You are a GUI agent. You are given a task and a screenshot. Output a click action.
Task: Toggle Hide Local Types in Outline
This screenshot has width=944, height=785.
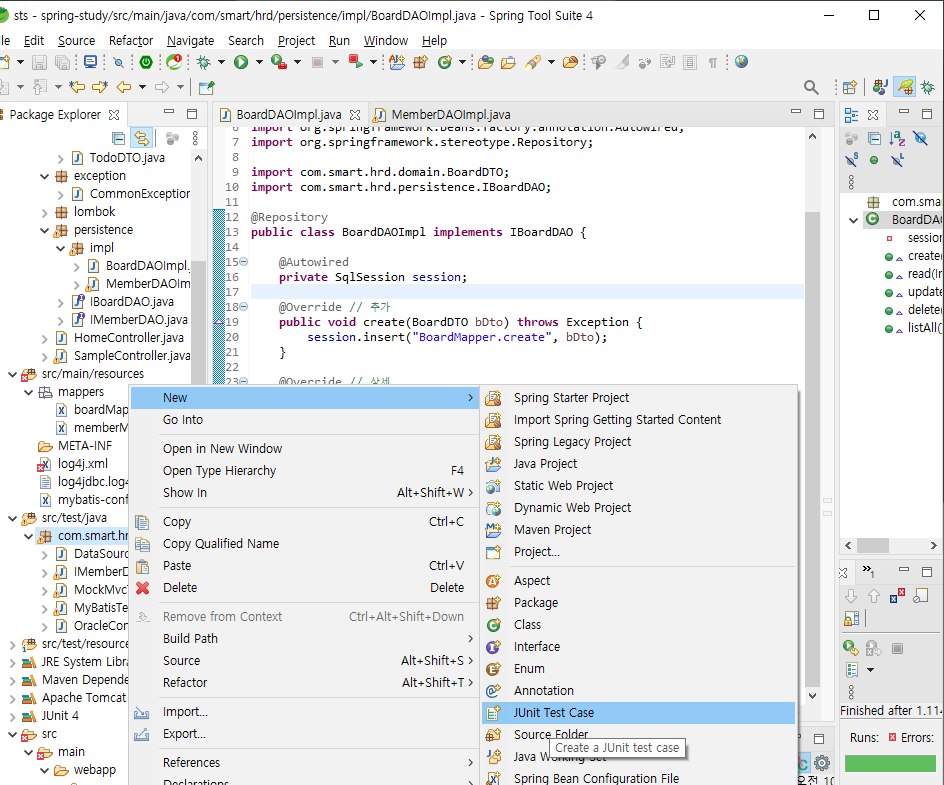tap(897, 160)
